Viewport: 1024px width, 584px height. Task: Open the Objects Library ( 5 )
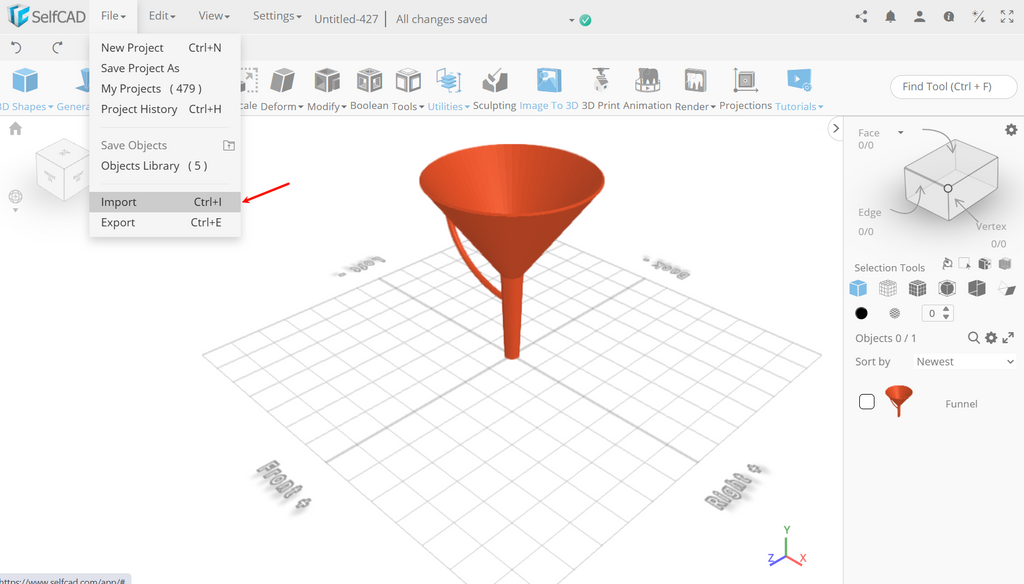pyautogui.click(x=138, y=165)
